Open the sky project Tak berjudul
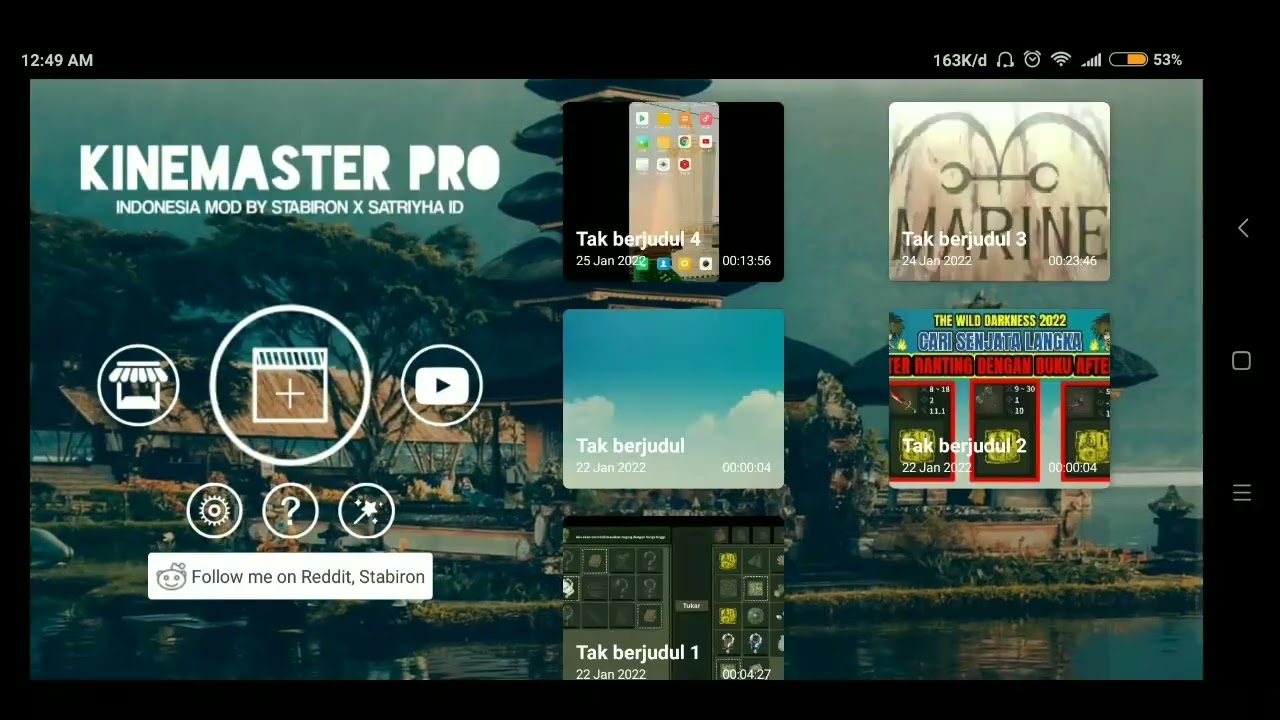 (x=673, y=399)
